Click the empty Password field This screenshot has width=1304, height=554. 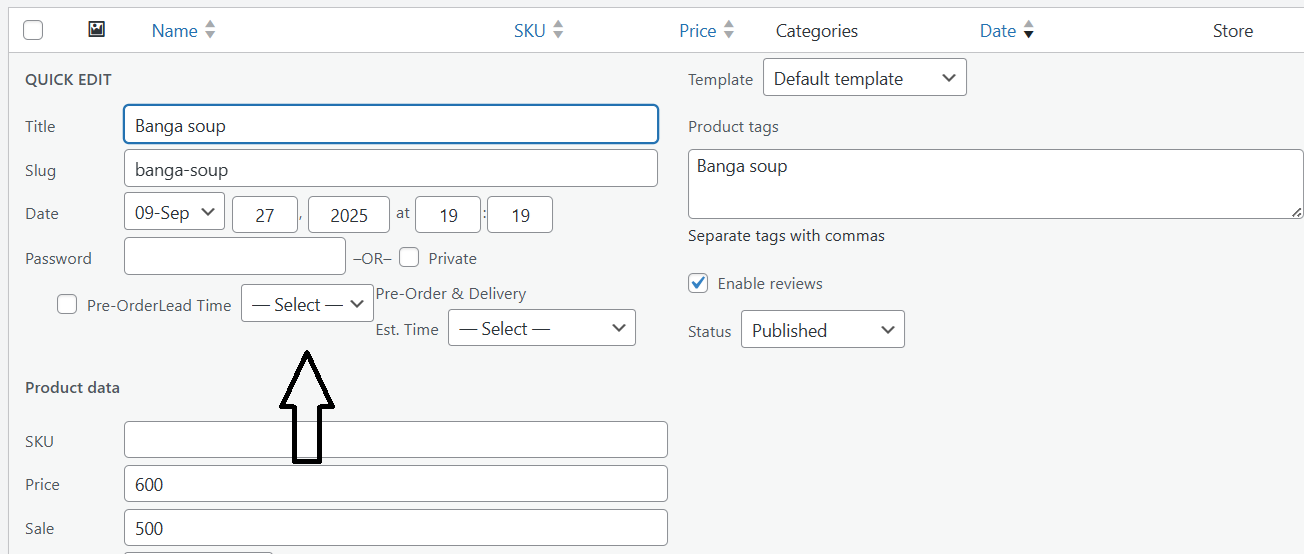(x=234, y=257)
